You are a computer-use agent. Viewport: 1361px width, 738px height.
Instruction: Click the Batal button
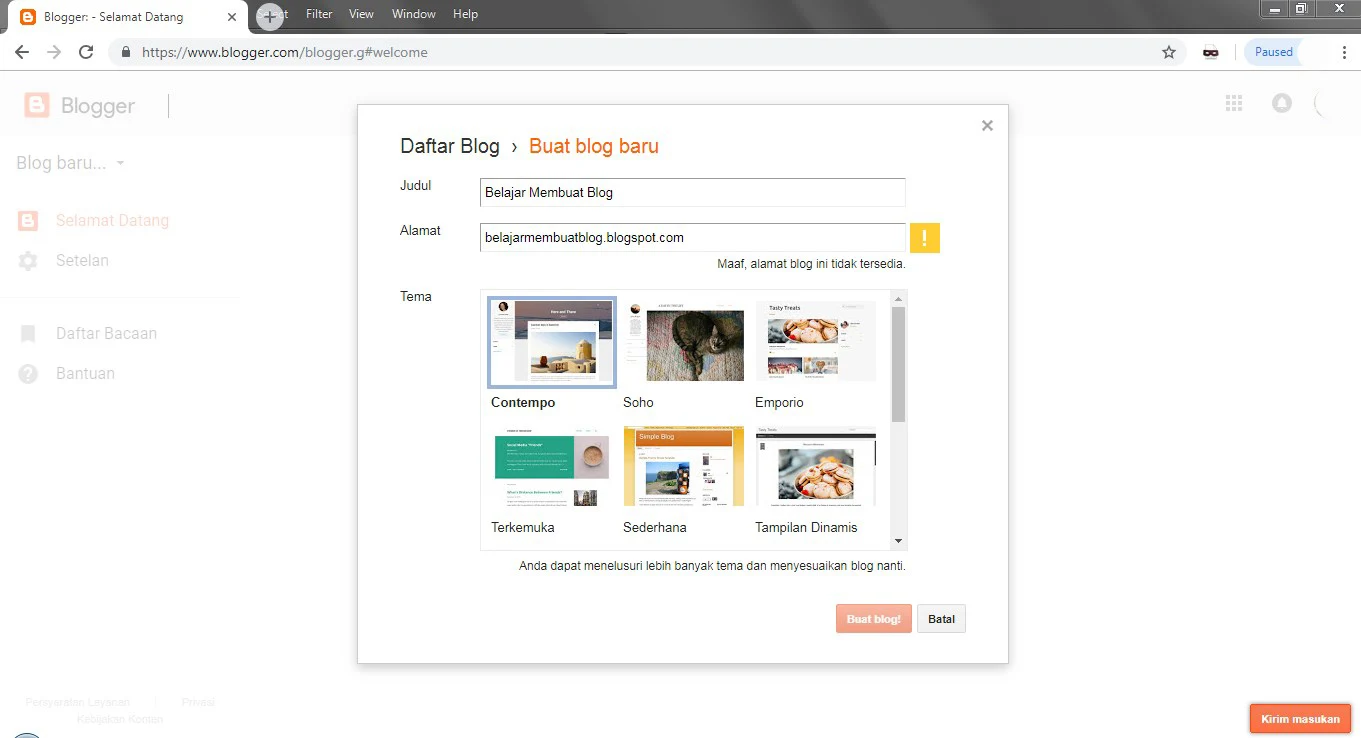(941, 619)
